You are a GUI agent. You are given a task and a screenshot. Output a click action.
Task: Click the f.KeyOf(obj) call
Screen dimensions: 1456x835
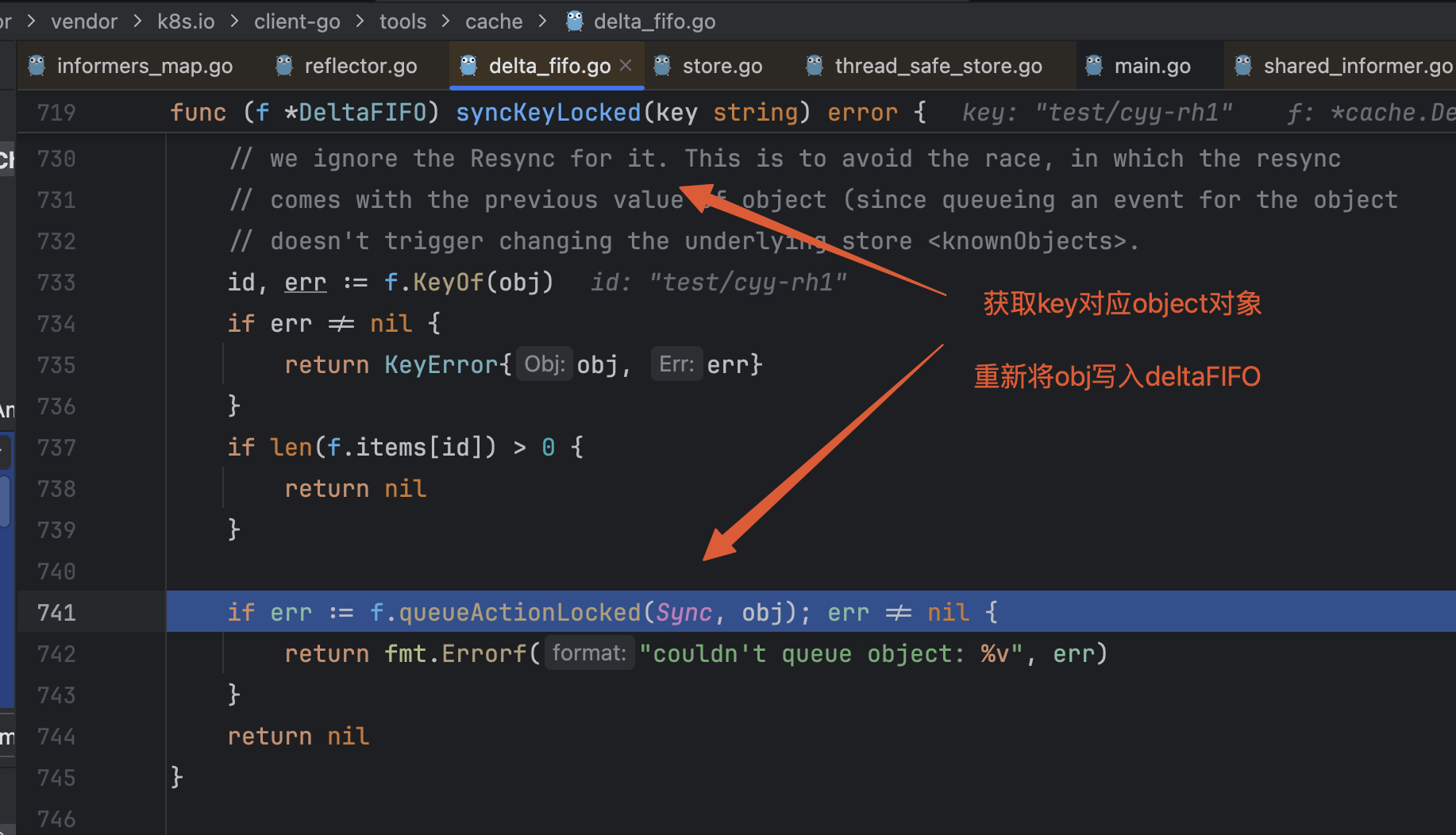point(468,283)
